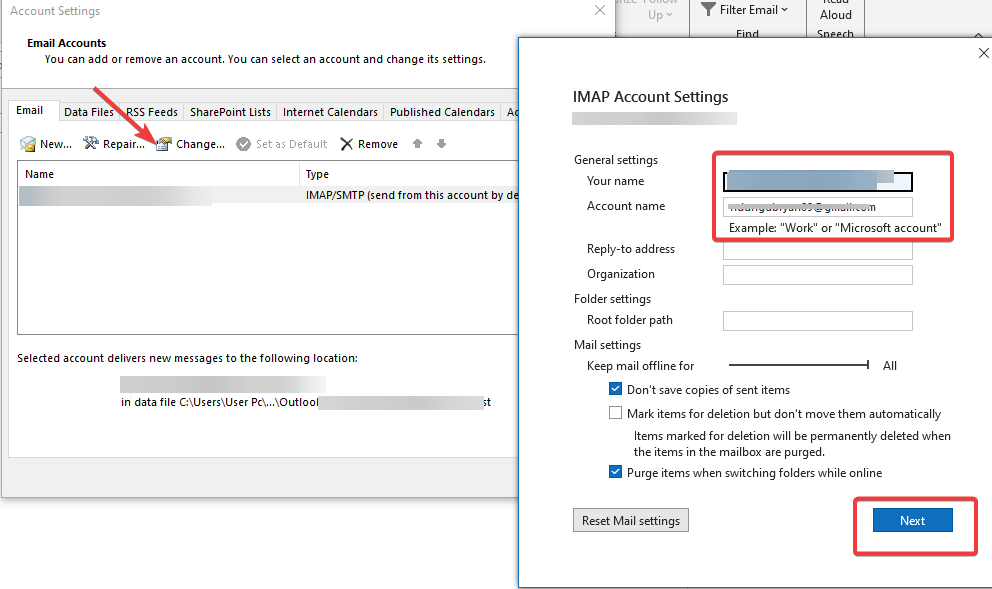
Task: Enable Mark items for deletion option
Action: (x=615, y=412)
